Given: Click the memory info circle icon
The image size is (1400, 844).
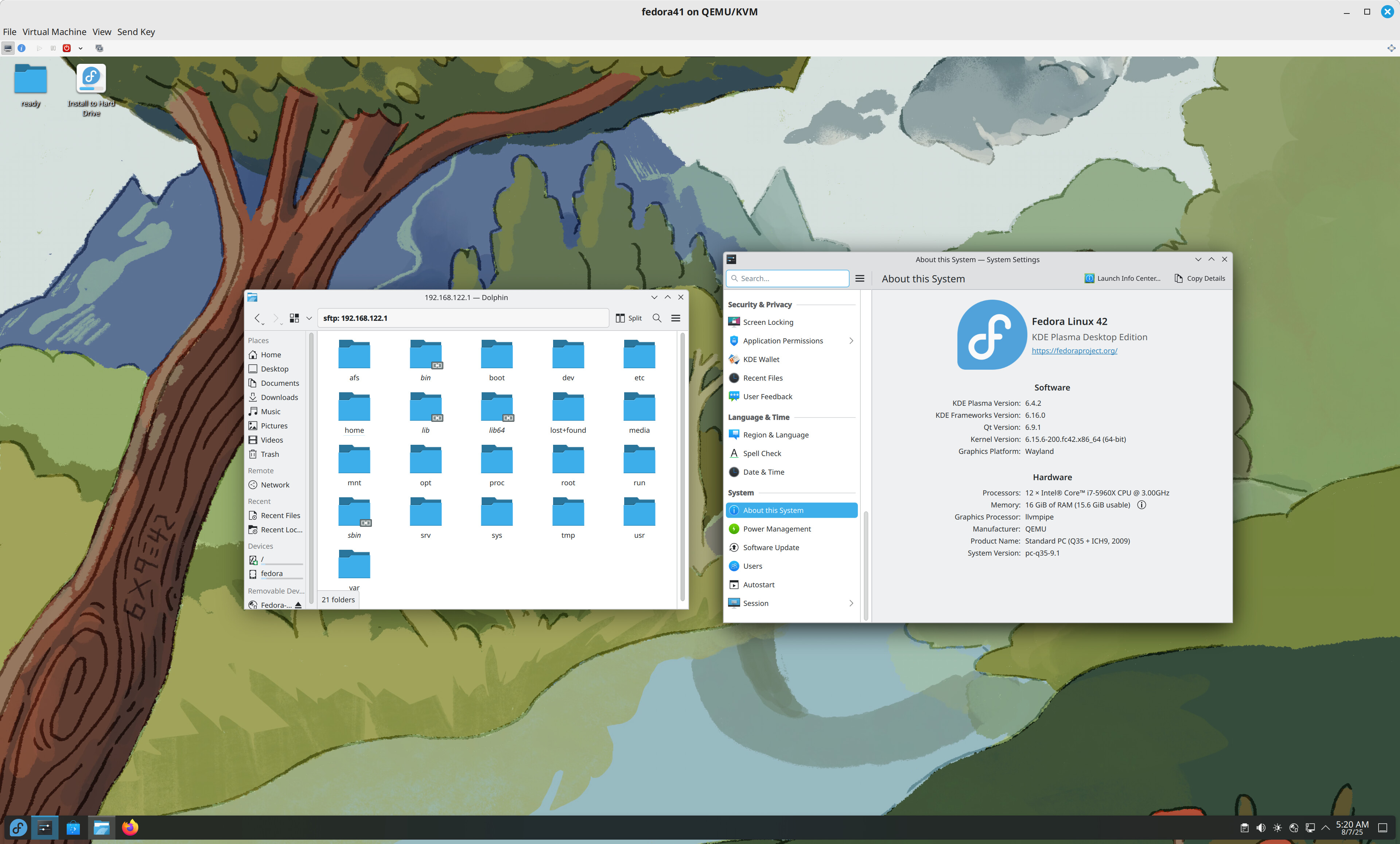Looking at the screenshot, I should click(1142, 505).
